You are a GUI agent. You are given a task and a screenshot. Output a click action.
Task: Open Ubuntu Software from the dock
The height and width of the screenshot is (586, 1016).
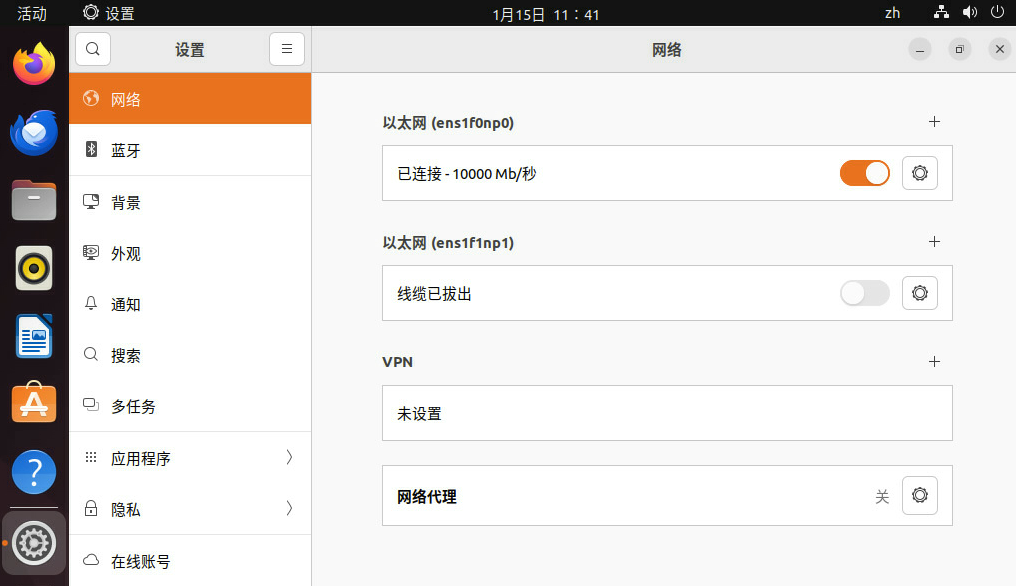tap(34, 403)
